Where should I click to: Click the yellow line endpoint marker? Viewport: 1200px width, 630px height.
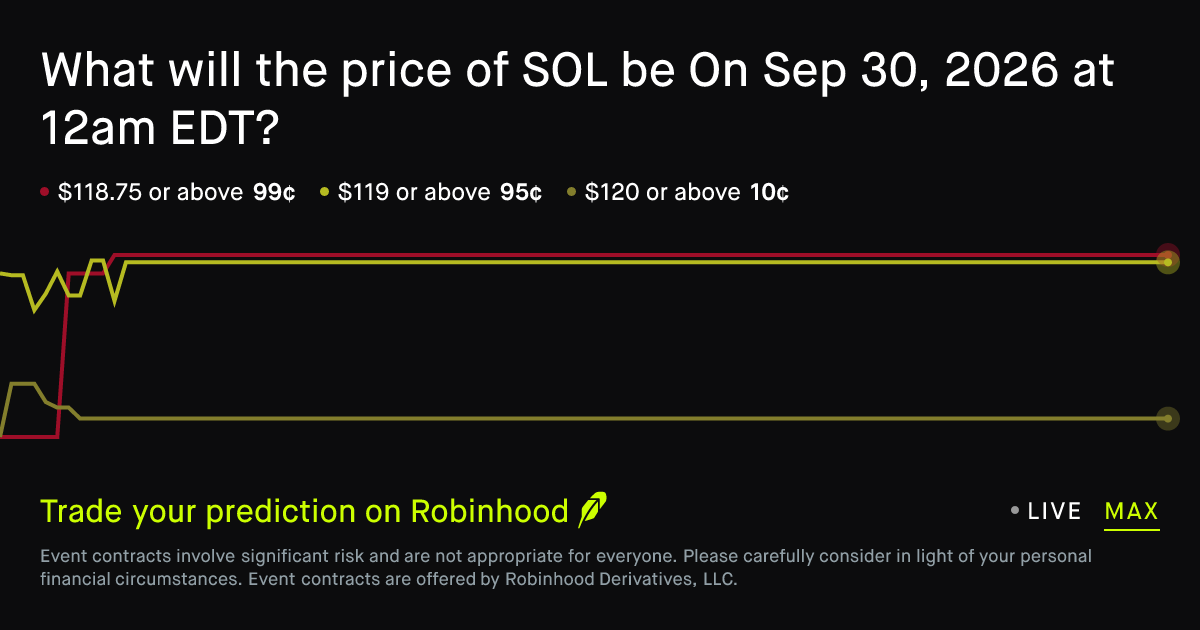[1168, 262]
